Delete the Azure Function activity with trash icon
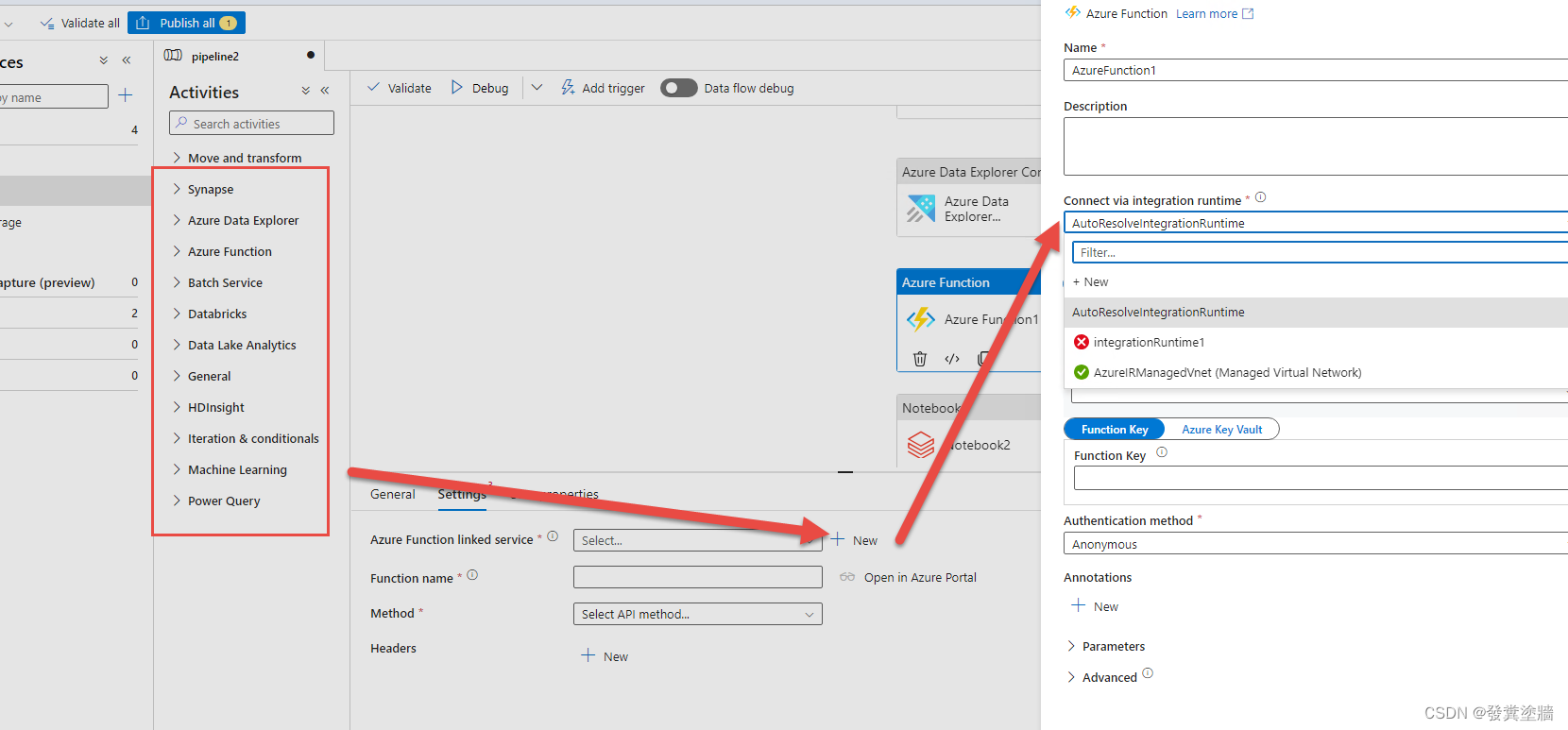Screen dimensions: 1568x730 920,358
